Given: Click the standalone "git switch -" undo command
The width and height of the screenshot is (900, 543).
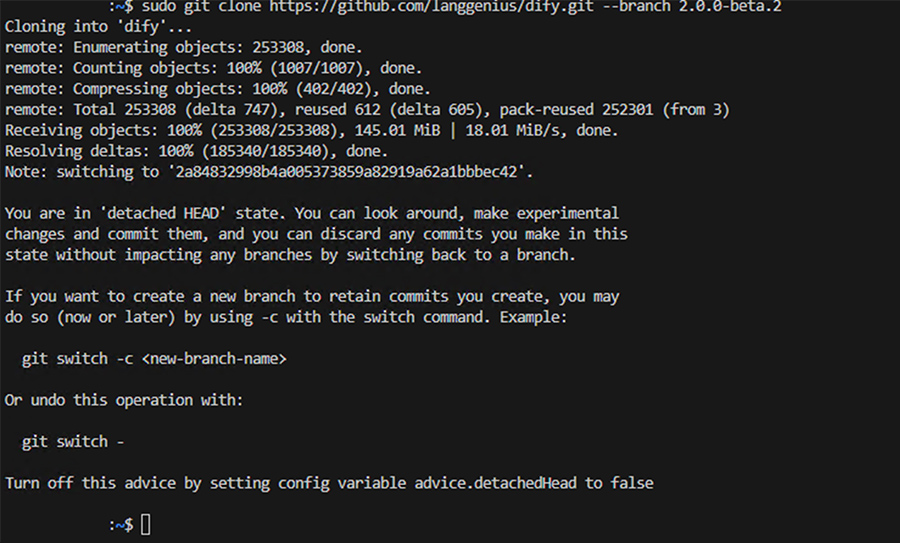Looking at the screenshot, I should point(73,441).
